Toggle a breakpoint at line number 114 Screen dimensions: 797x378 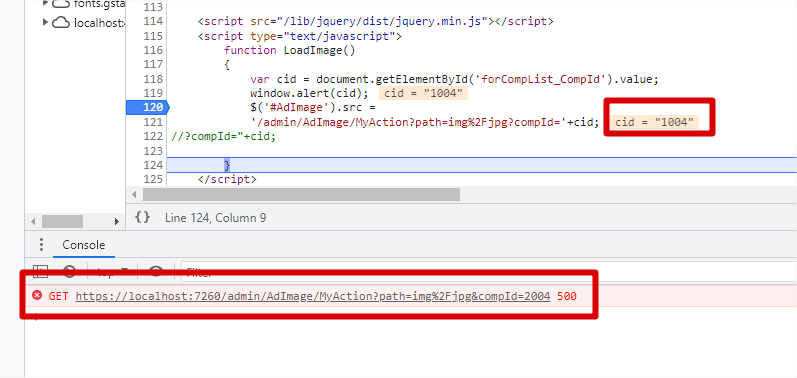tap(153, 21)
